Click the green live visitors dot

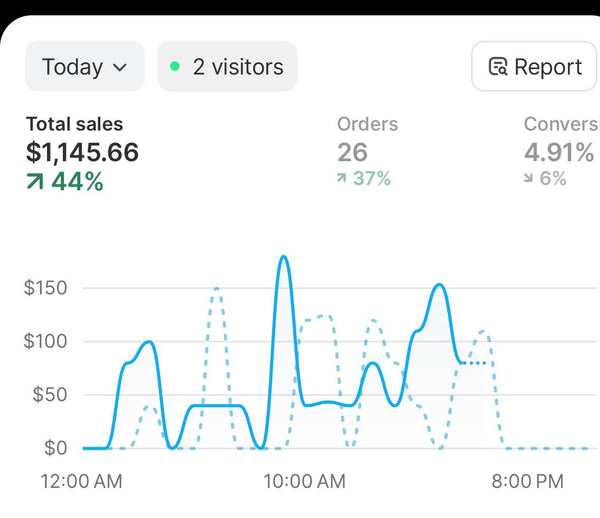pyautogui.click(x=175, y=67)
